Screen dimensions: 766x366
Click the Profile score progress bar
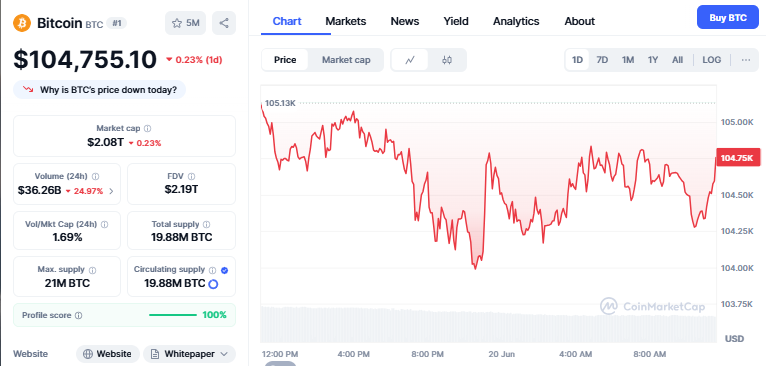[172, 315]
